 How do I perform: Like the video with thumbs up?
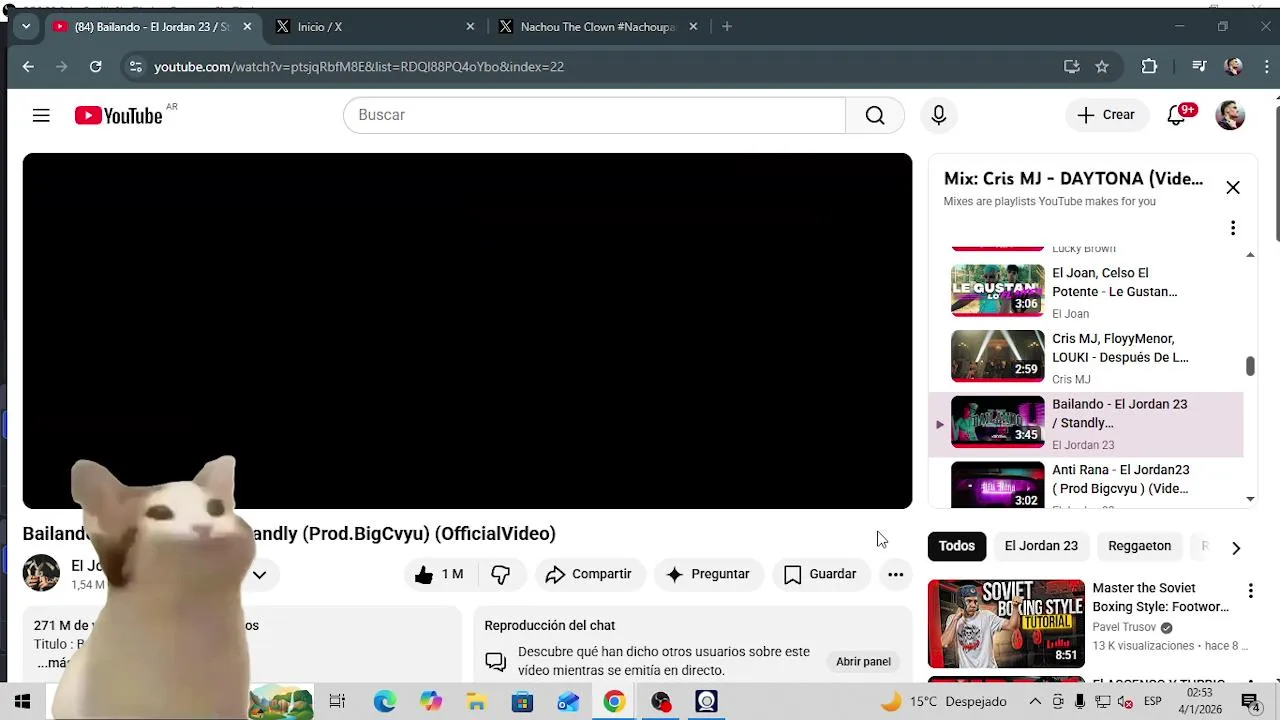click(439, 574)
